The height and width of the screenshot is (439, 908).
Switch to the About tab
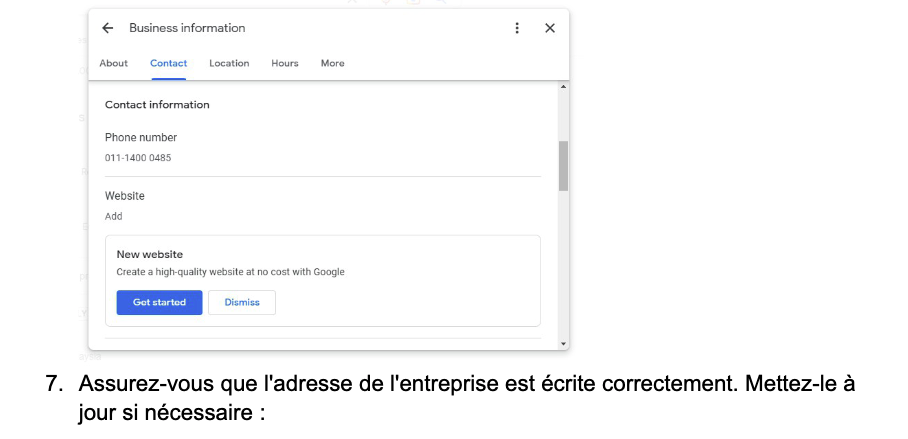[x=114, y=63]
